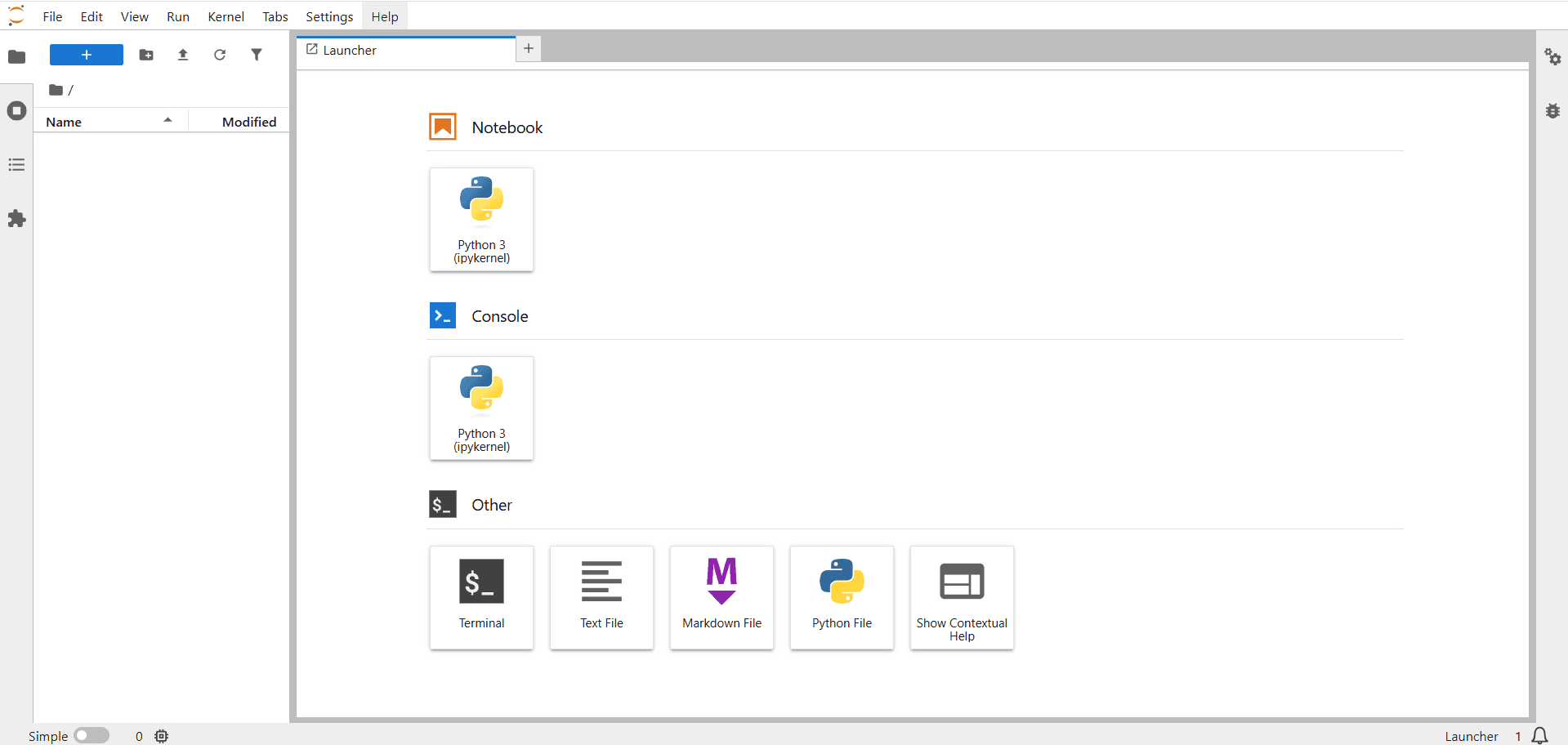This screenshot has height=745, width=1568.
Task: Create a new Python File
Action: pos(842,597)
